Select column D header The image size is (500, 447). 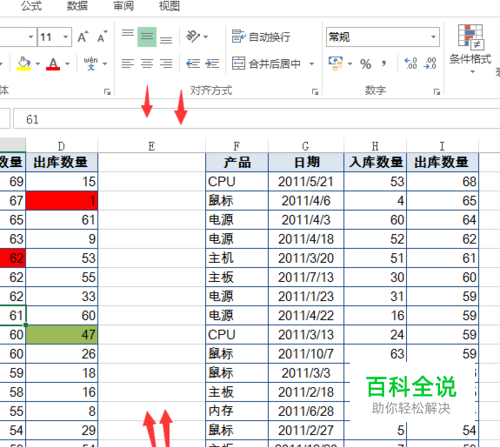(62, 146)
